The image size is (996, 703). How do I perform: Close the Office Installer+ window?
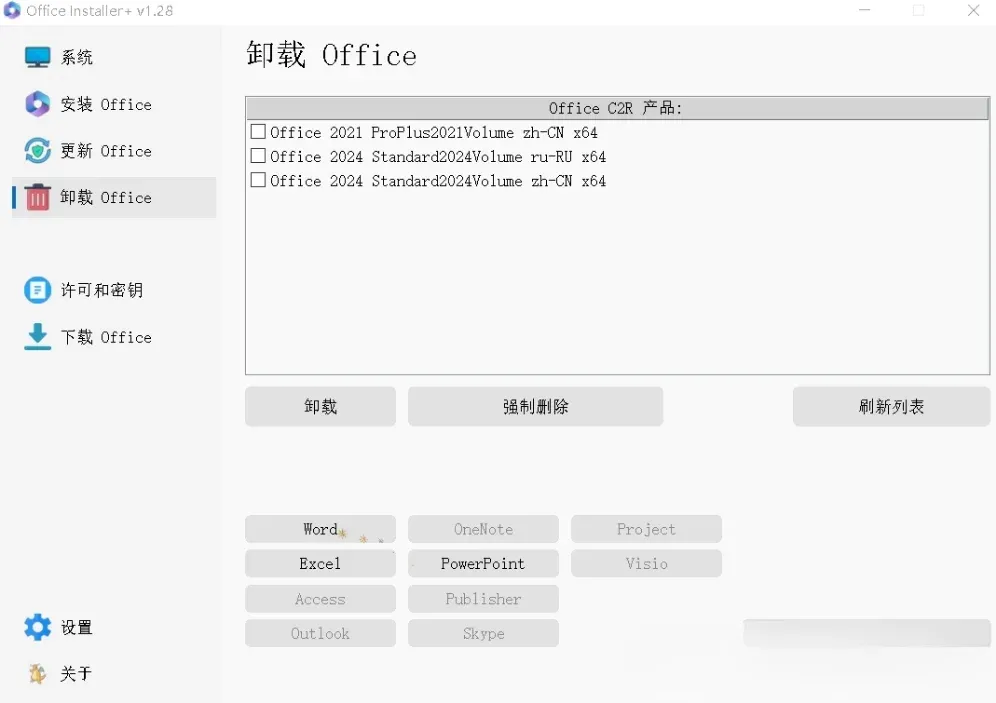click(x=973, y=10)
